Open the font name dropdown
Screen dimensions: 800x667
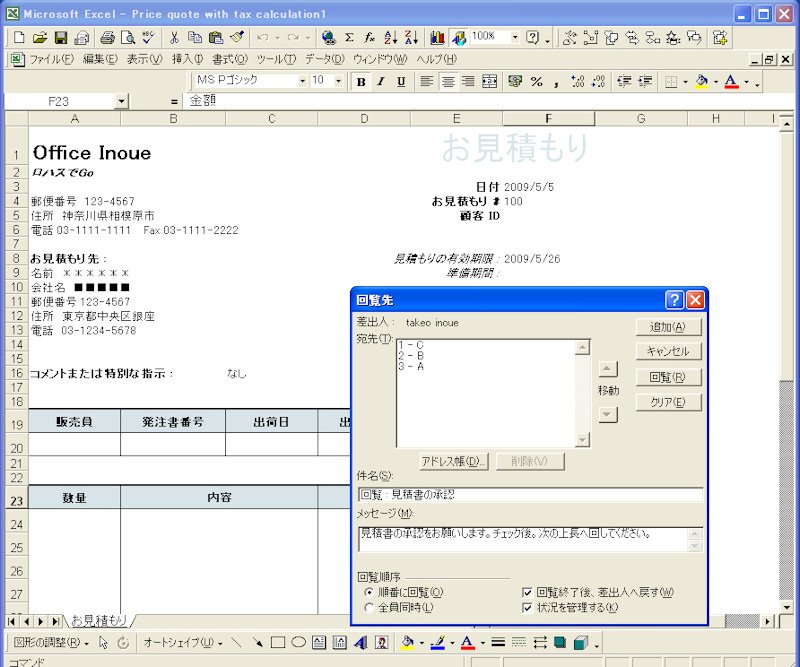pyautogui.click(x=303, y=81)
